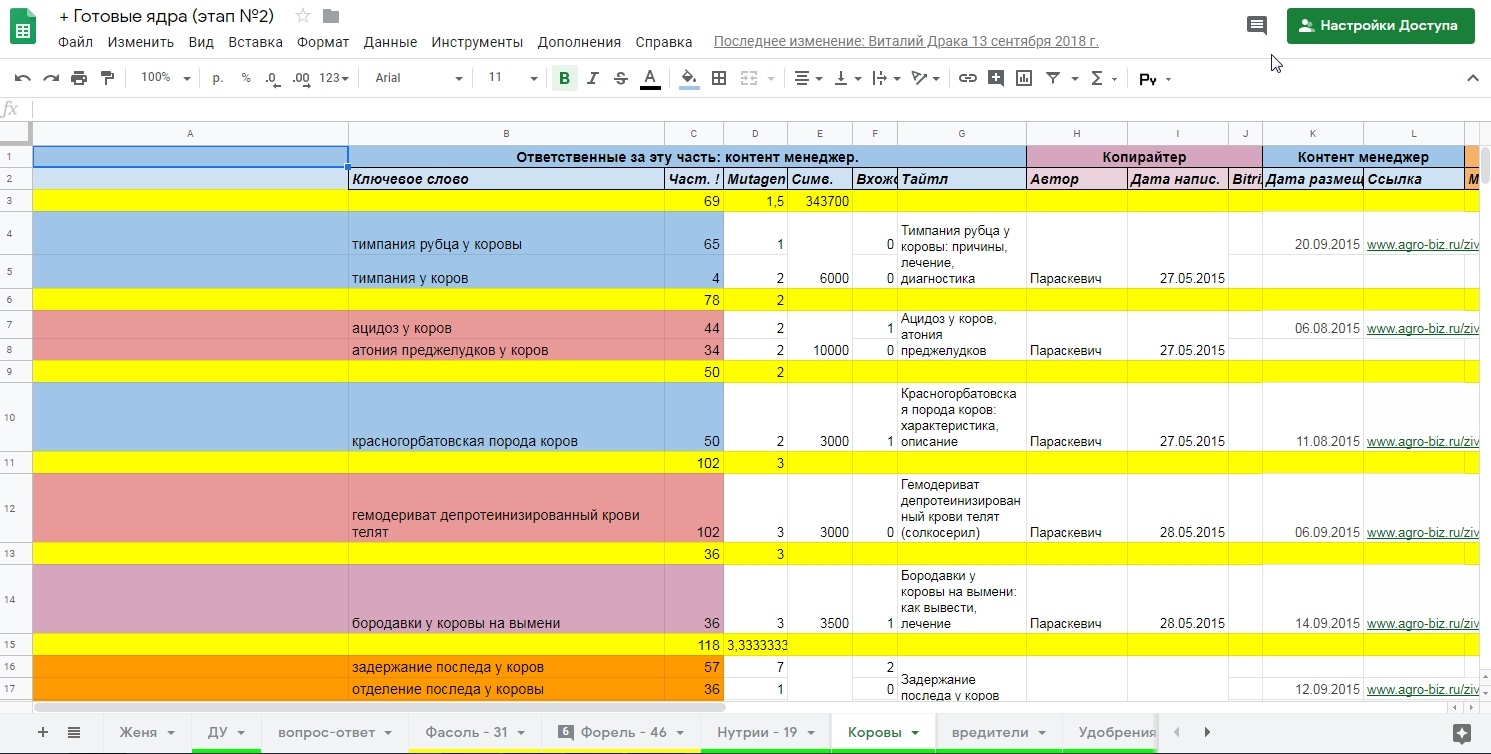This screenshot has height=754, width=1491.
Task: Open the font size 11 dropdown
Action: click(512, 78)
